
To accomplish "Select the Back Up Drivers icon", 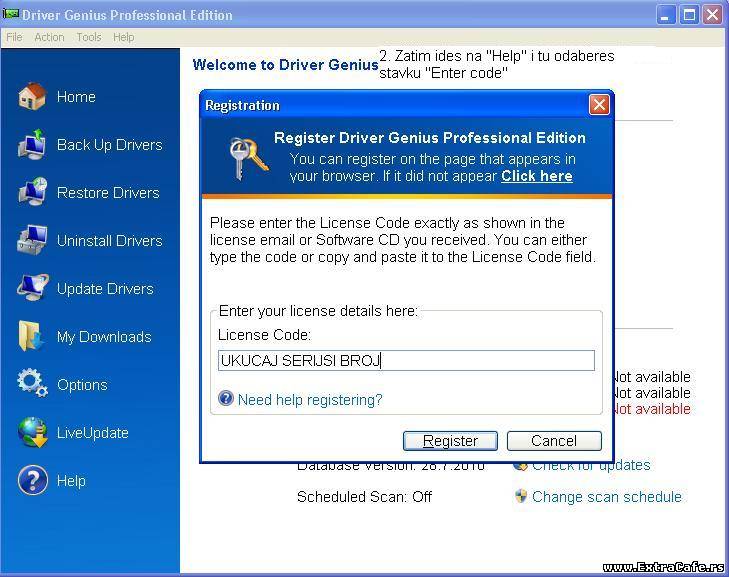I will click(x=32, y=145).
